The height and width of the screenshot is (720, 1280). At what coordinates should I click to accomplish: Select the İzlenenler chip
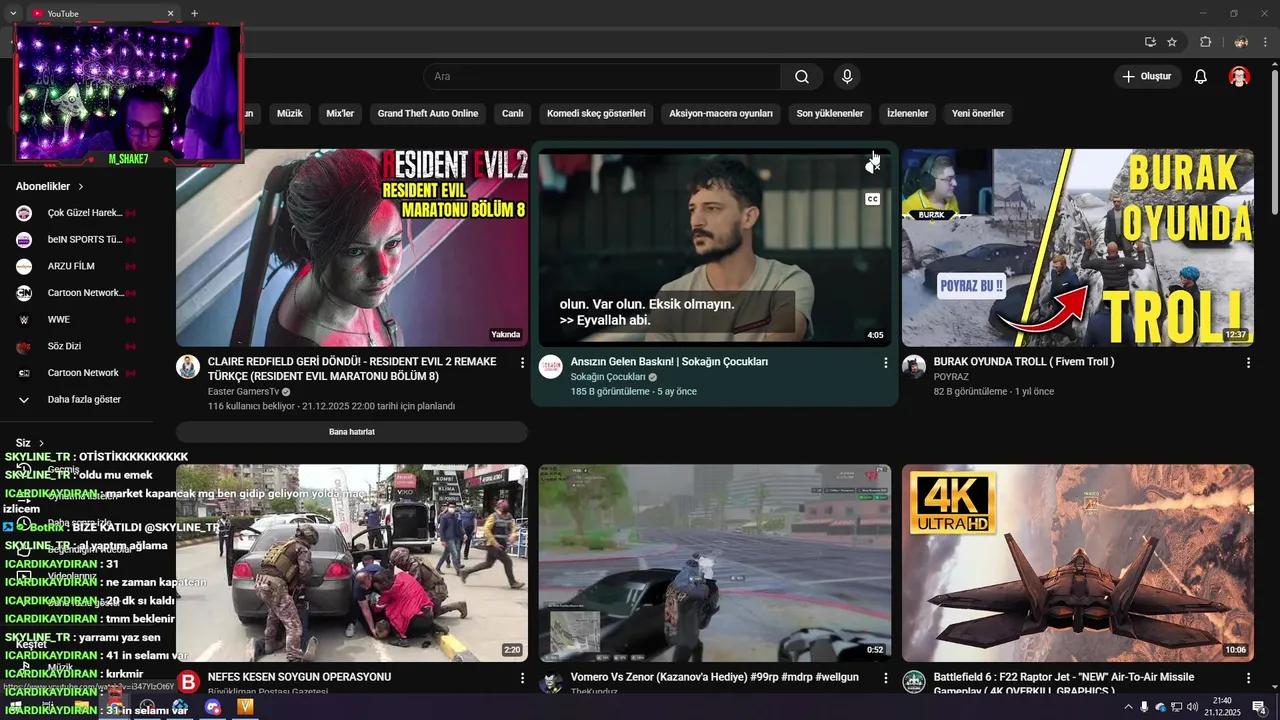[908, 114]
